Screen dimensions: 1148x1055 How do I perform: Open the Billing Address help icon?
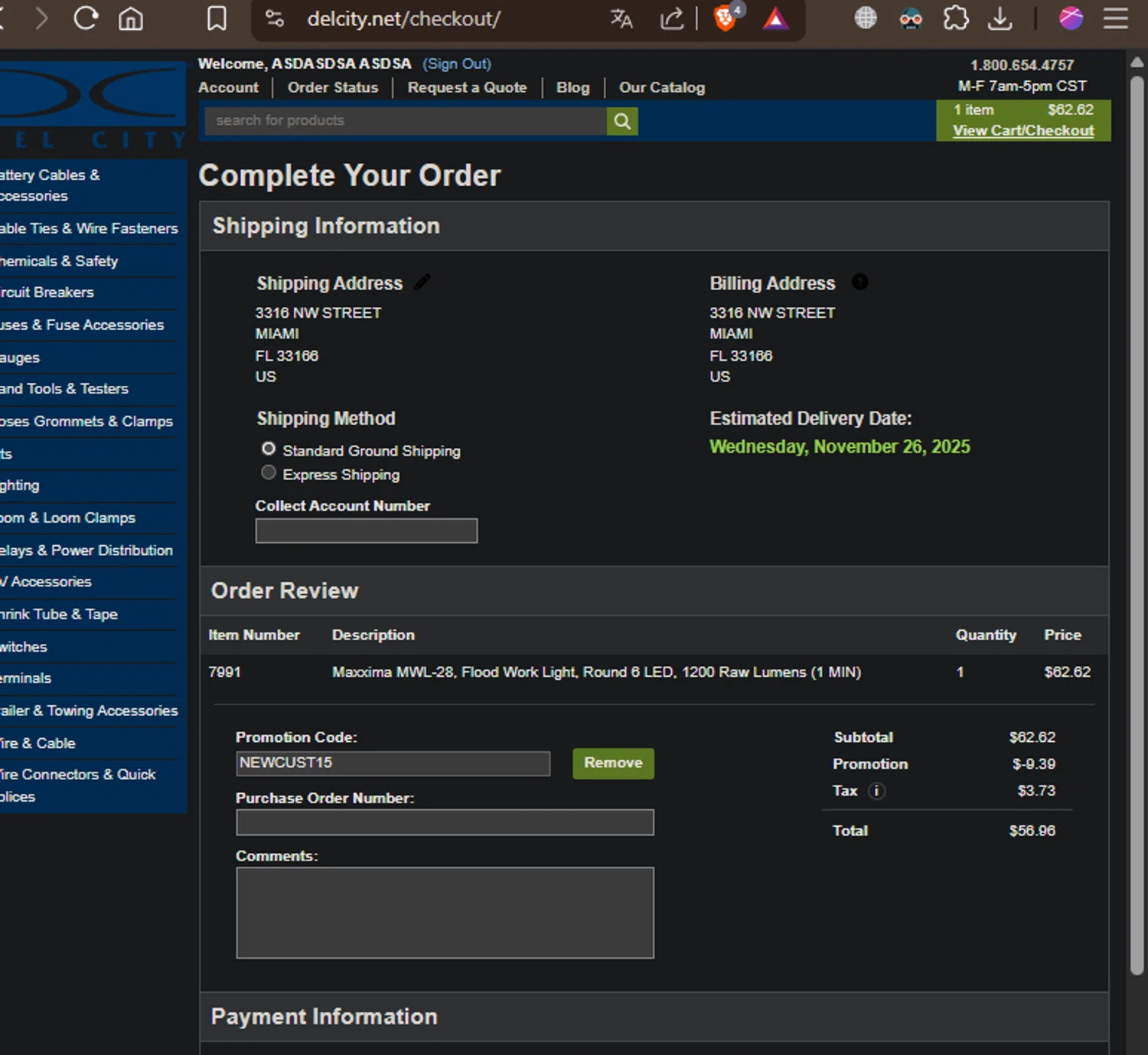(x=860, y=283)
